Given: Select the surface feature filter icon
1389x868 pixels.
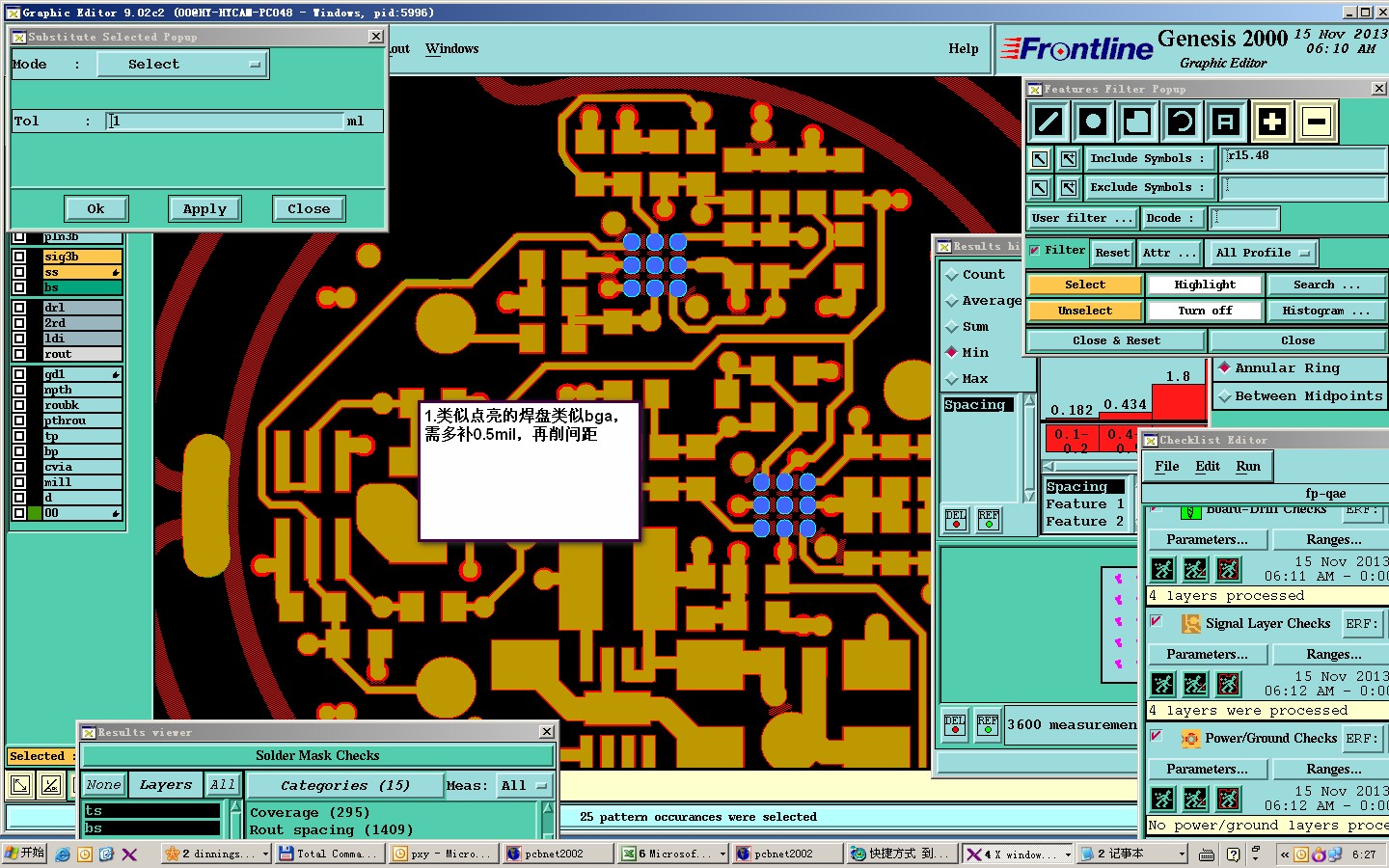Looking at the screenshot, I should [x=1137, y=122].
